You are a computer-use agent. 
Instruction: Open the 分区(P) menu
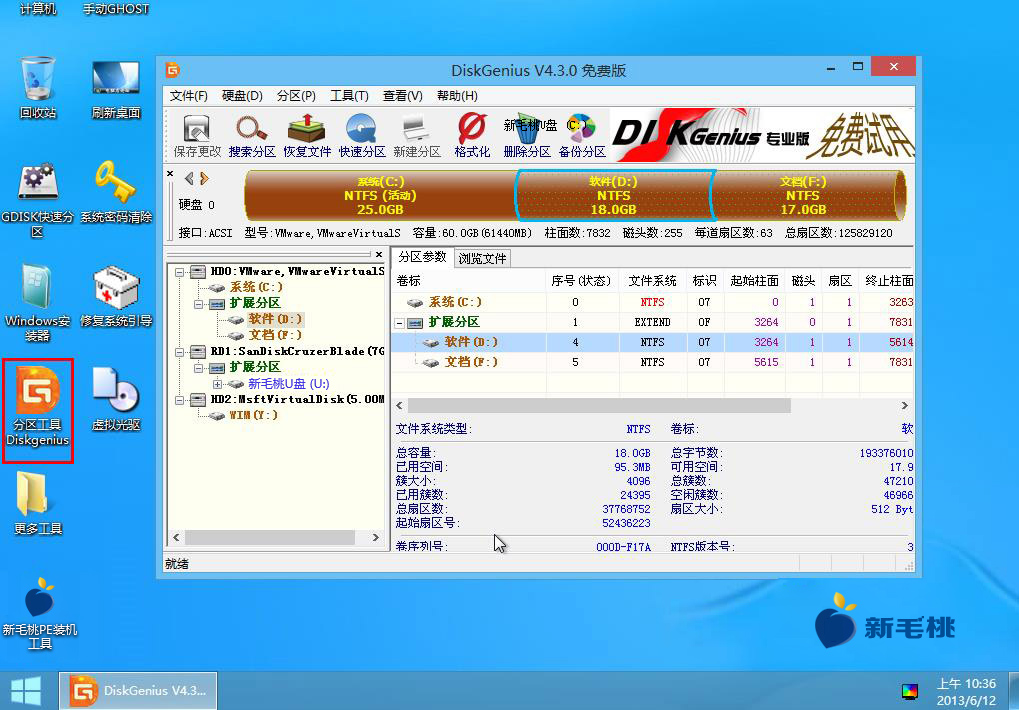point(296,95)
